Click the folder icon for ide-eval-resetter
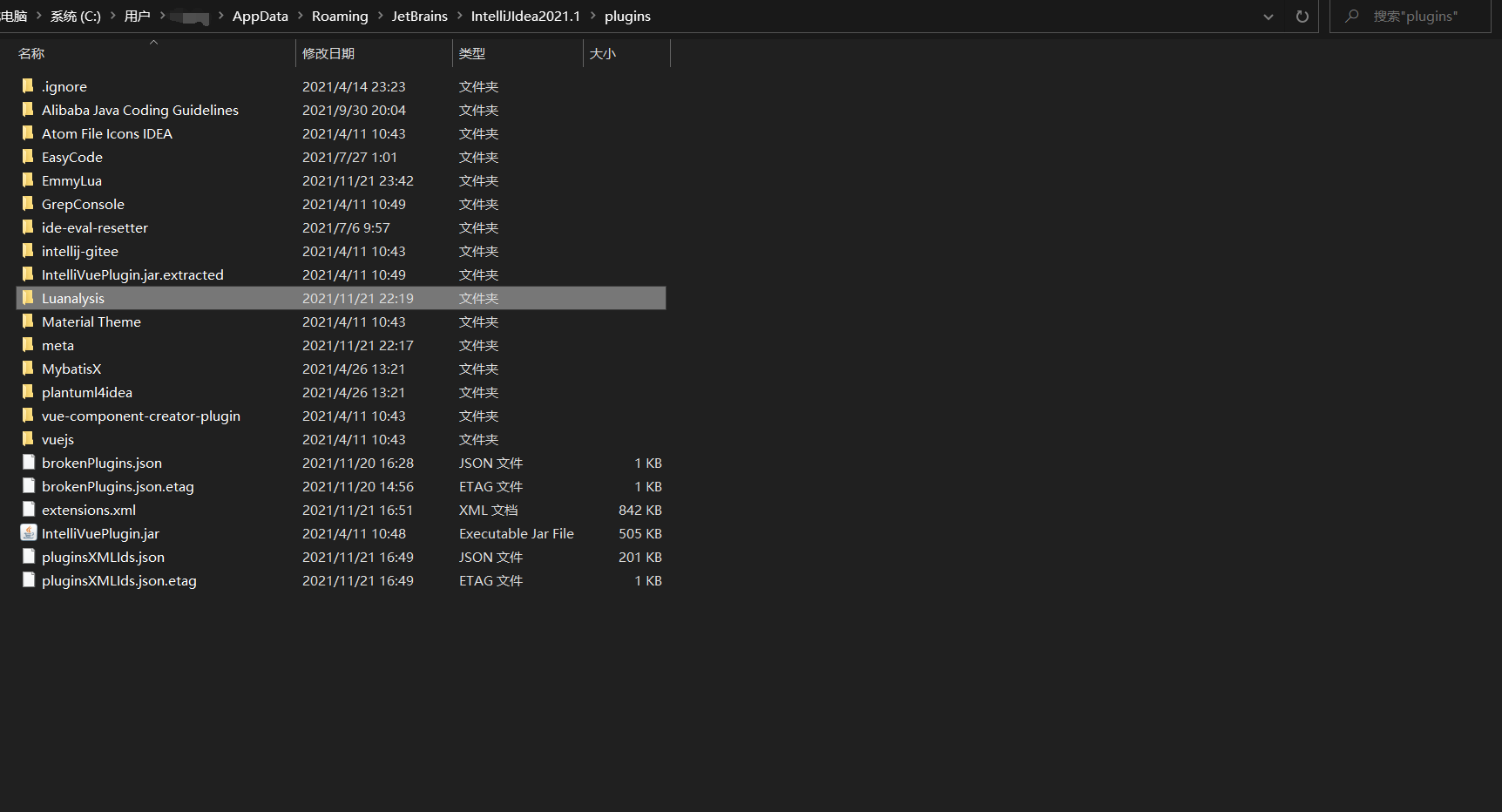Viewport: 1502px width, 812px height. [28, 227]
